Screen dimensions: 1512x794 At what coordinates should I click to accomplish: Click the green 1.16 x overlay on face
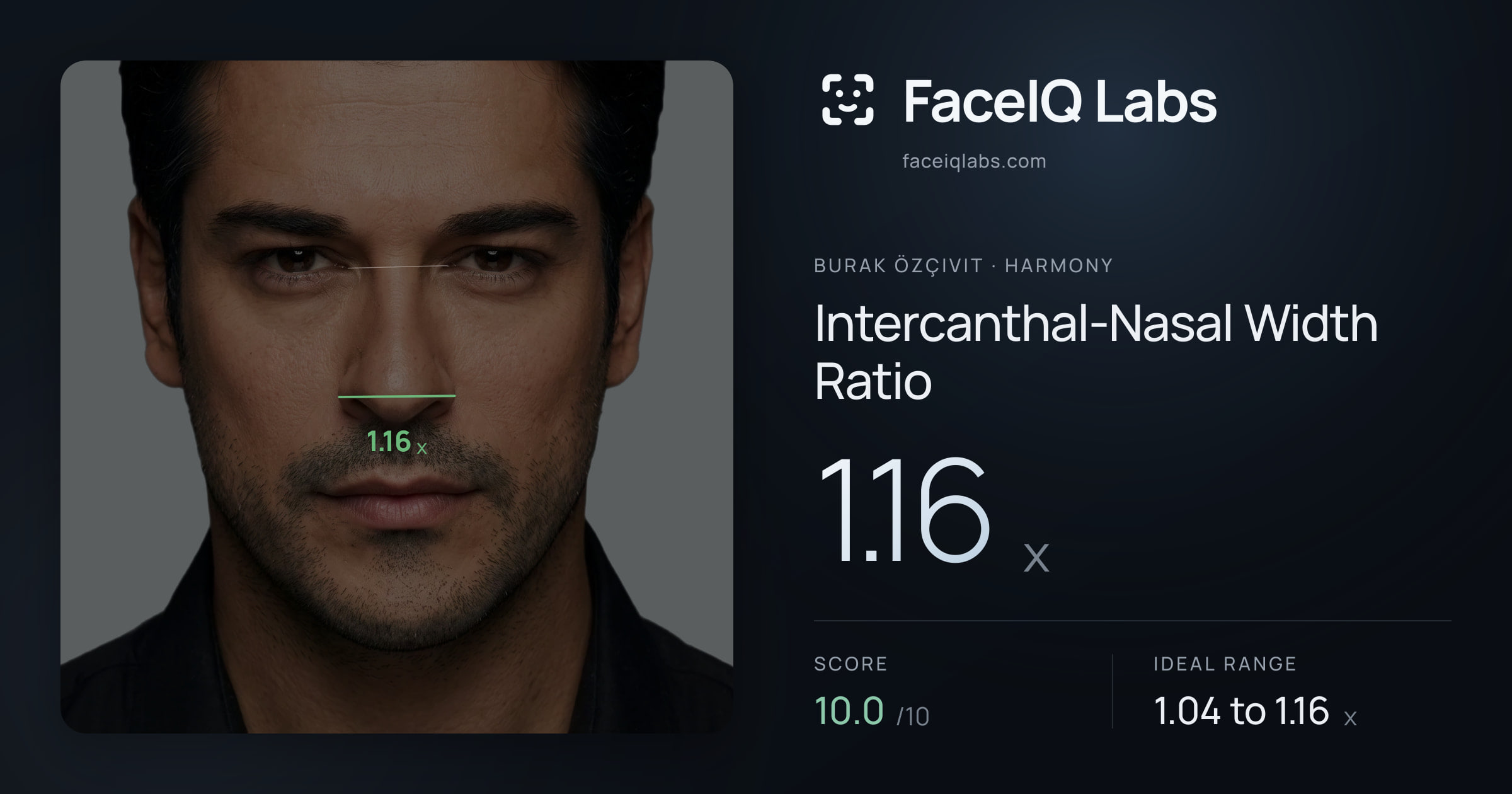pos(397,442)
